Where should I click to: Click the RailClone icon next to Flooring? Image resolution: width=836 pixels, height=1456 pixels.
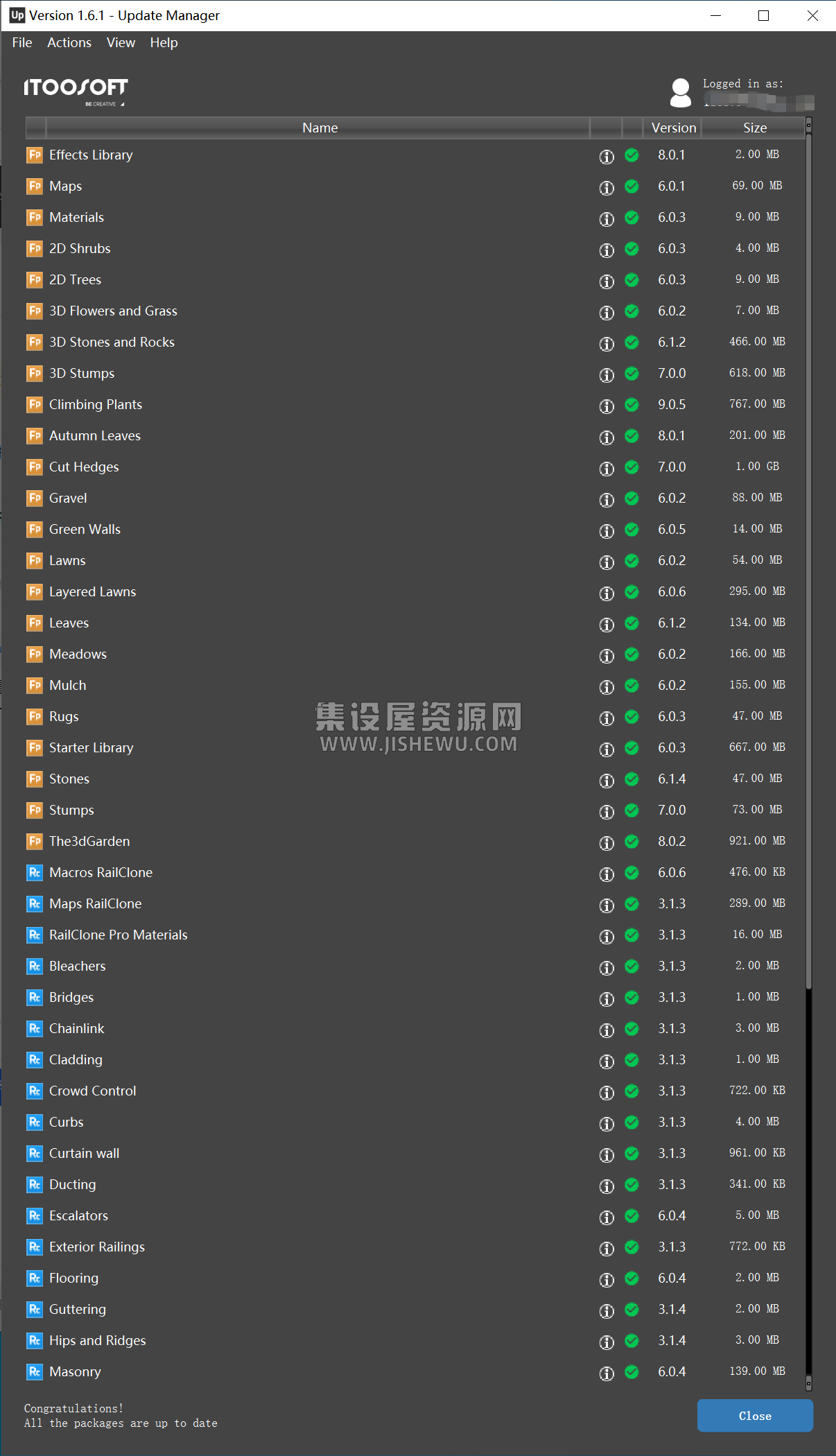click(35, 1278)
